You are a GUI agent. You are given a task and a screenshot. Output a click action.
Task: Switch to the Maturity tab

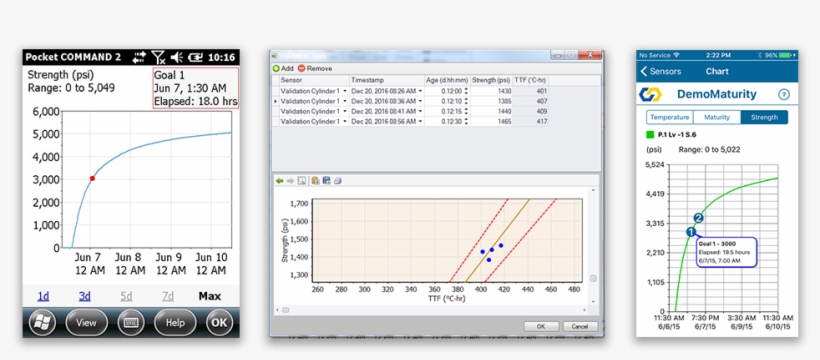[717, 117]
